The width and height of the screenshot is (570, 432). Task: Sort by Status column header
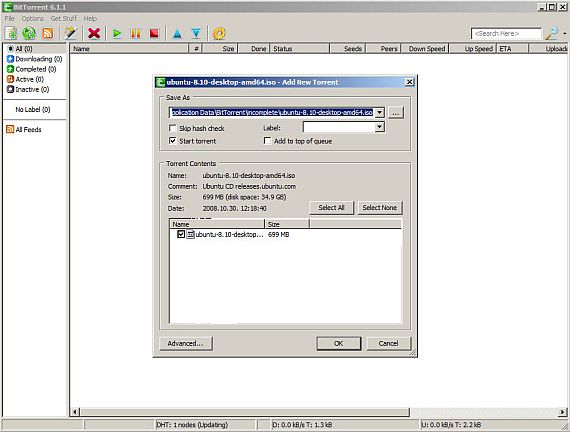click(x=300, y=49)
